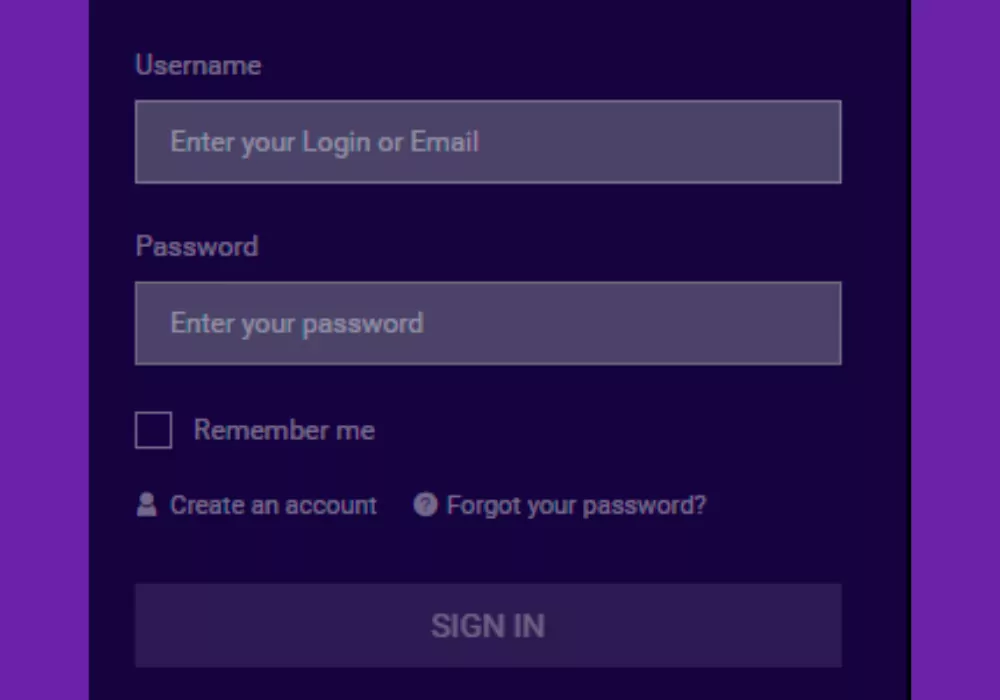Screen dimensions: 1000x700
Task: Click Create an account to register
Action: click(273, 505)
